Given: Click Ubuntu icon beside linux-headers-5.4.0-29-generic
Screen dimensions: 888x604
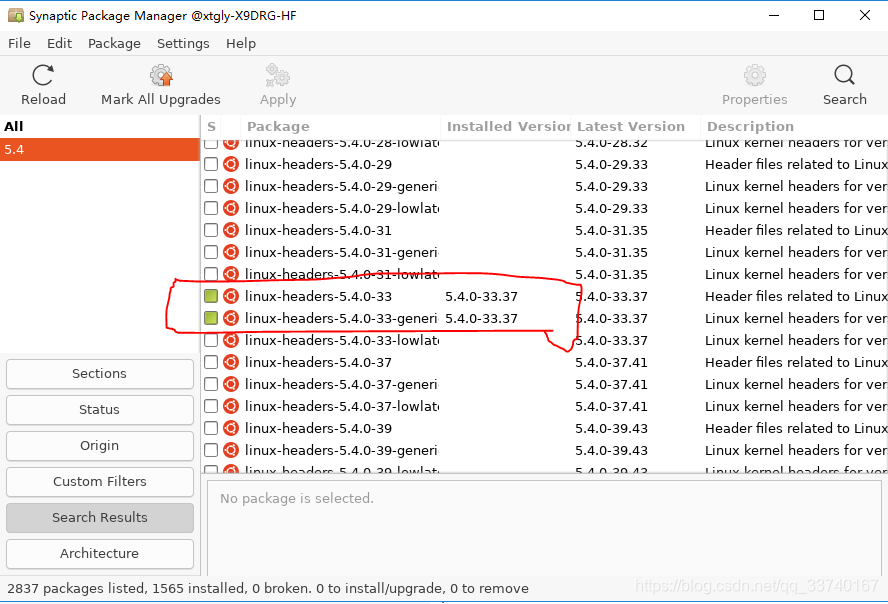Looking at the screenshot, I should (230, 186).
